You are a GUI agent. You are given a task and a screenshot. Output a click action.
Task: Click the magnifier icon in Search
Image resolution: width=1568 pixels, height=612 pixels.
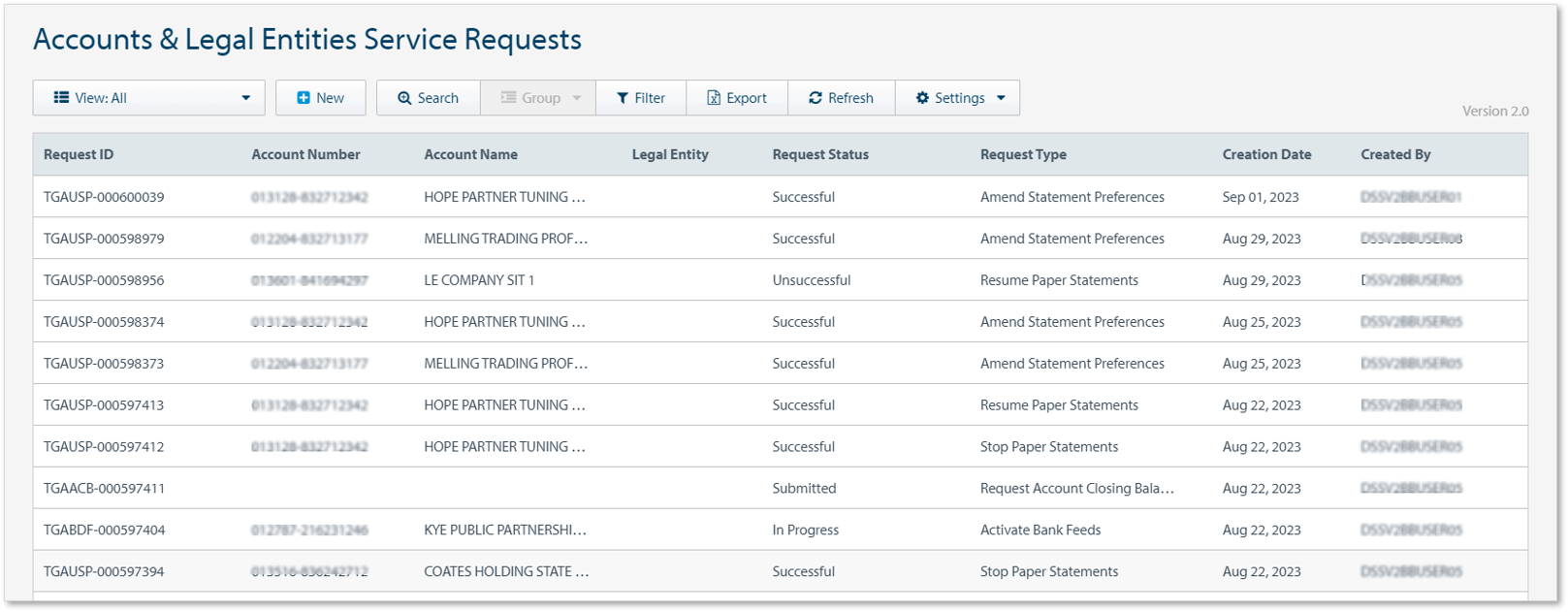pyautogui.click(x=404, y=98)
